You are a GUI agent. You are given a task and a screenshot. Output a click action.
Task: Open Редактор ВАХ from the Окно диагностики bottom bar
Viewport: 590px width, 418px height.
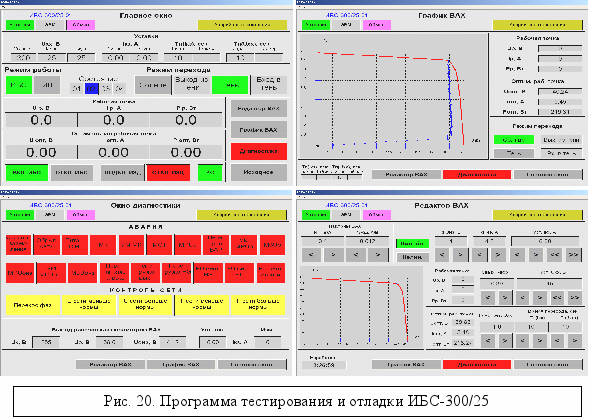[110, 365]
